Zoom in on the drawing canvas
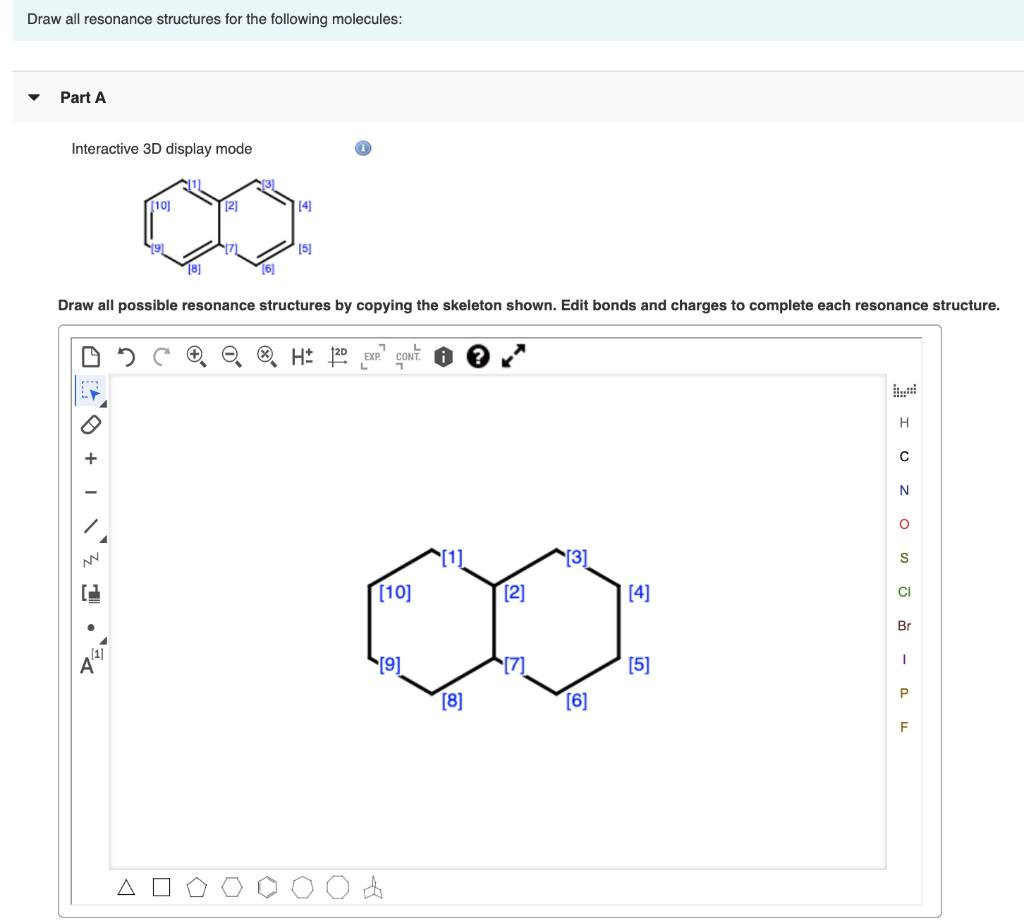 195,356
